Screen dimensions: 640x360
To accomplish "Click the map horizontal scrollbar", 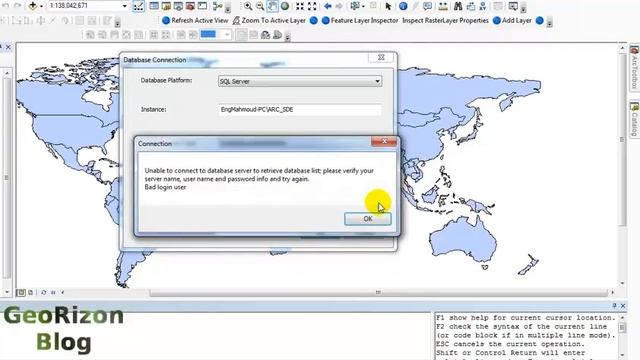I will pyautogui.click(x=378, y=293).
